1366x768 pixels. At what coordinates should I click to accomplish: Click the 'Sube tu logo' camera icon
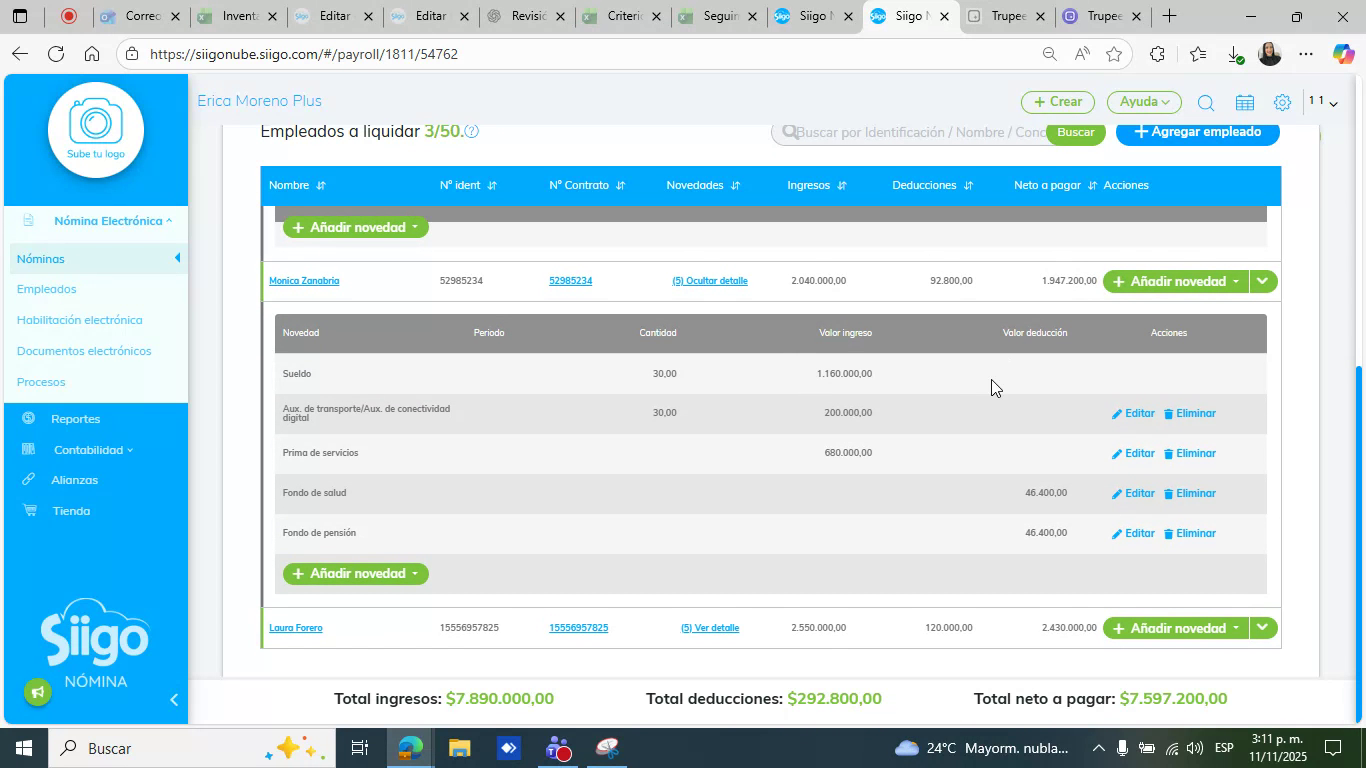click(96, 130)
